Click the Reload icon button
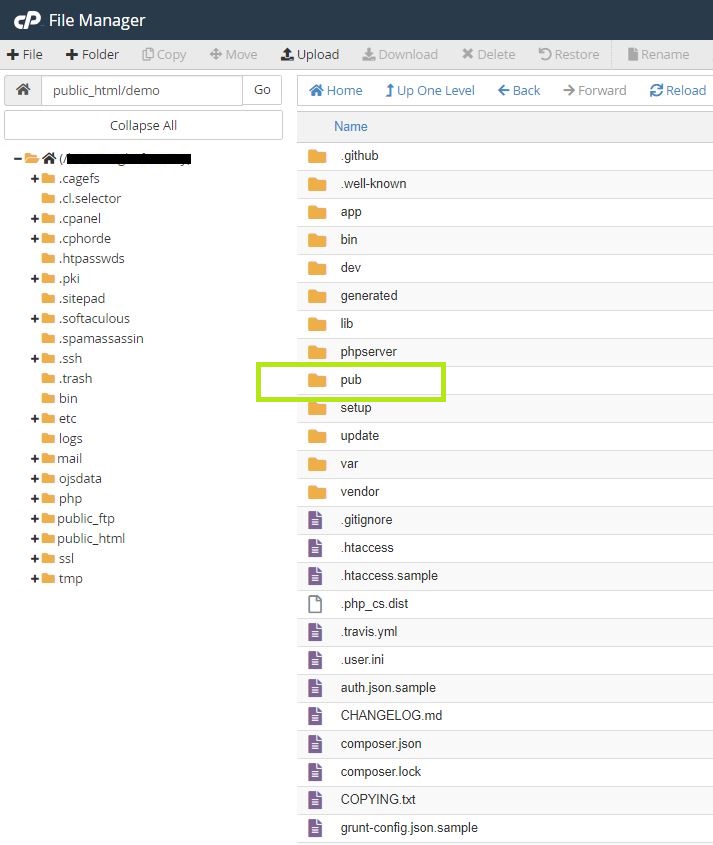 pyautogui.click(x=678, y=90)
